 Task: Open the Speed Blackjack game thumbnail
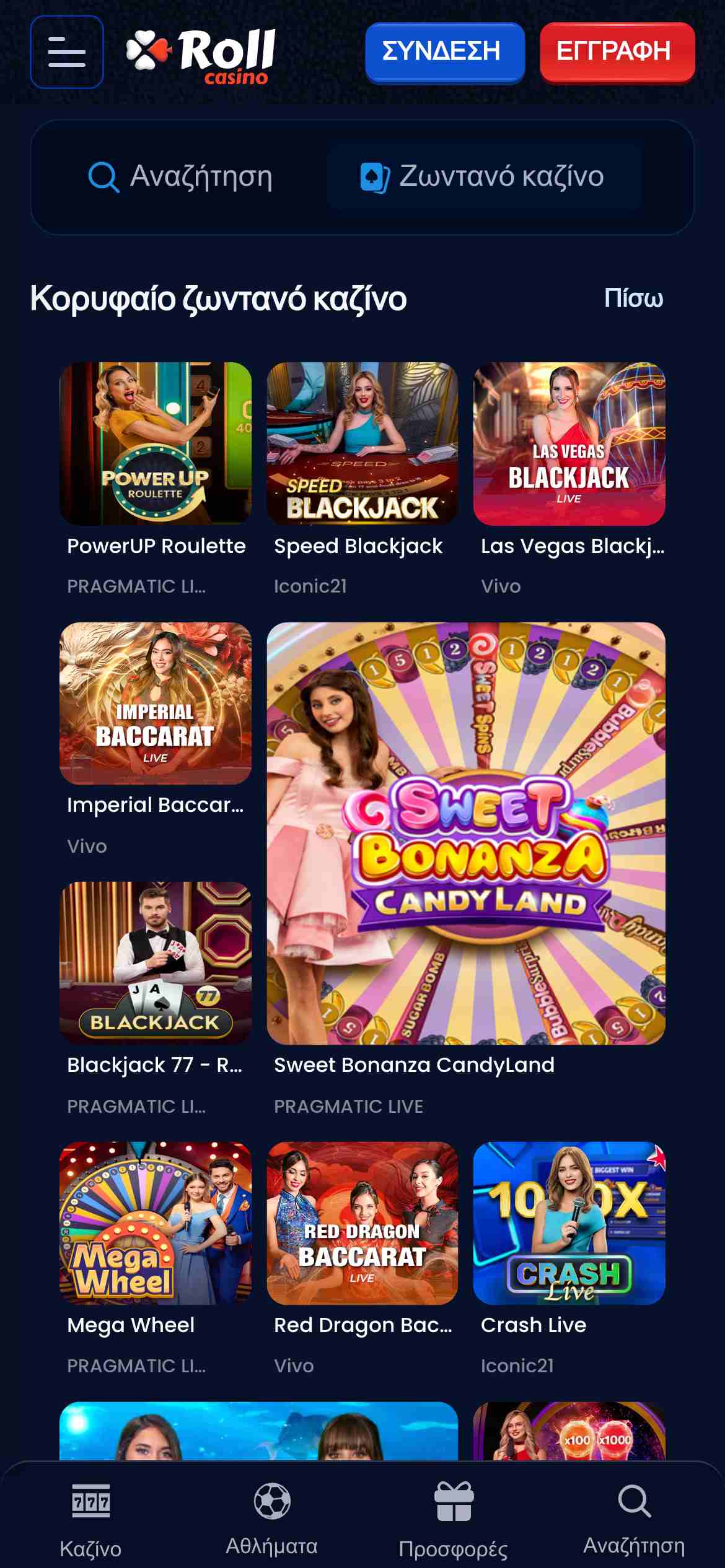(x=362, y=443)
